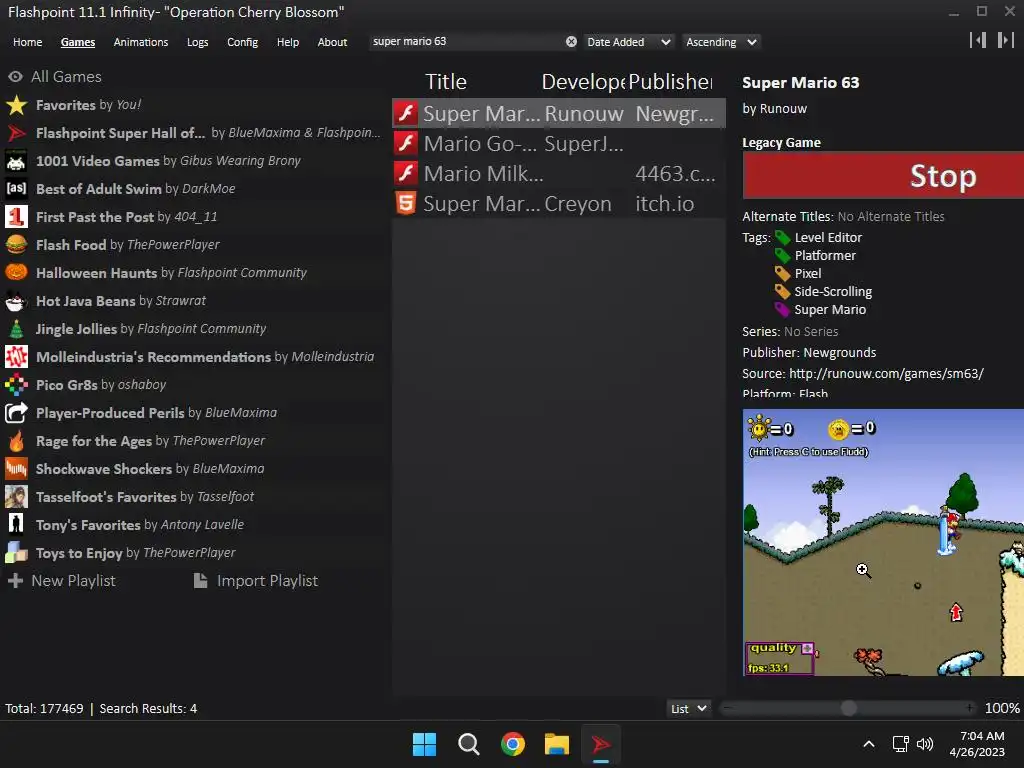Click Flash icon of Mario Go- row
This screenshot has width=1024, height=768.
406,143
